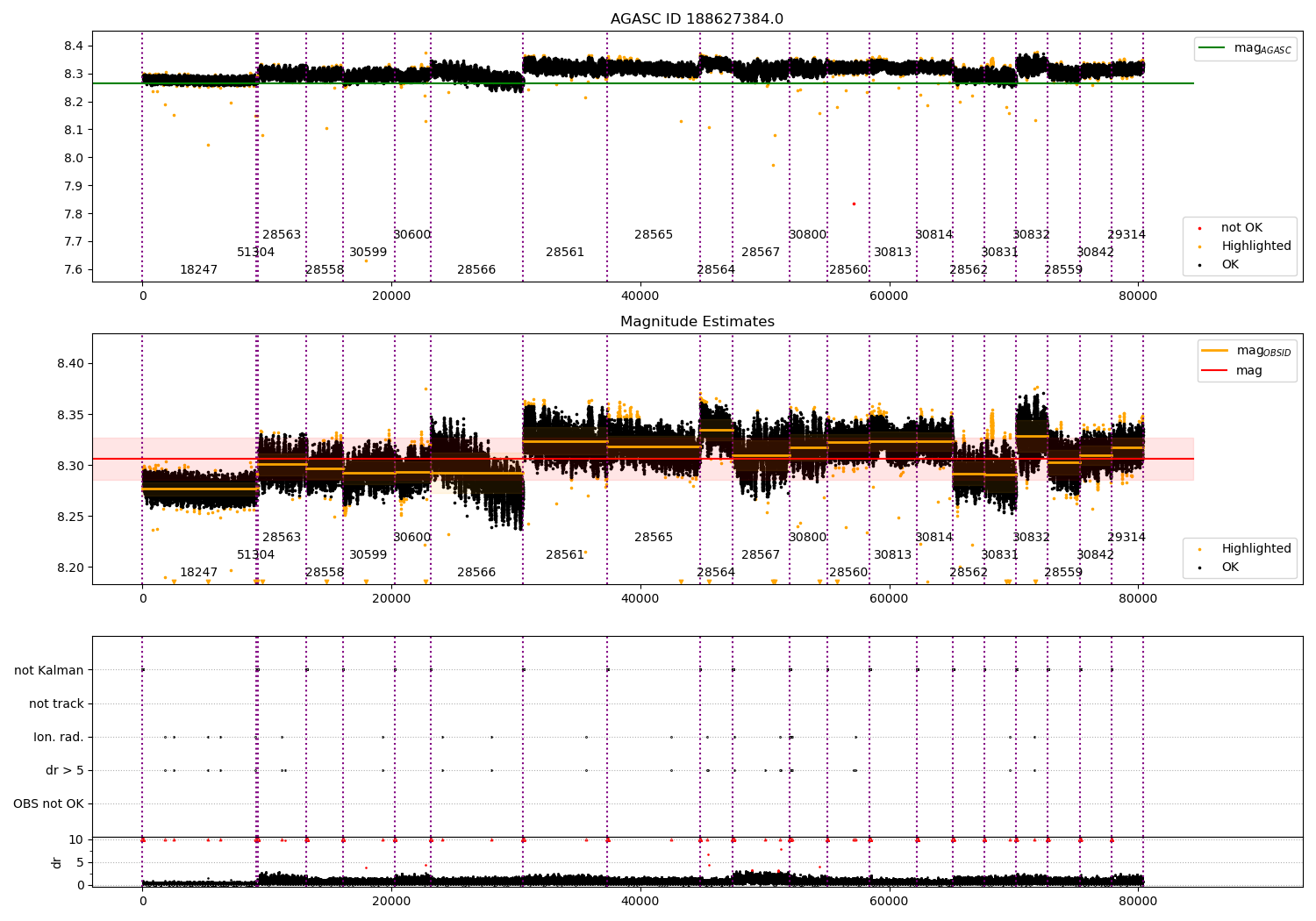Click the 8.40 tick on the Magnitude Estimates axis
The height and width of the screenshot is (921, 1316).
pyautogui.click(x=70, y=364)
